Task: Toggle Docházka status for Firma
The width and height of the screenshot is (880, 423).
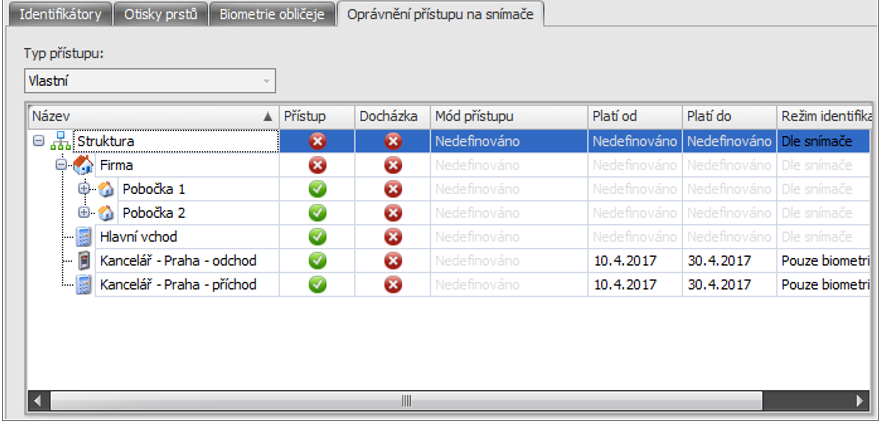Action: 393,165
